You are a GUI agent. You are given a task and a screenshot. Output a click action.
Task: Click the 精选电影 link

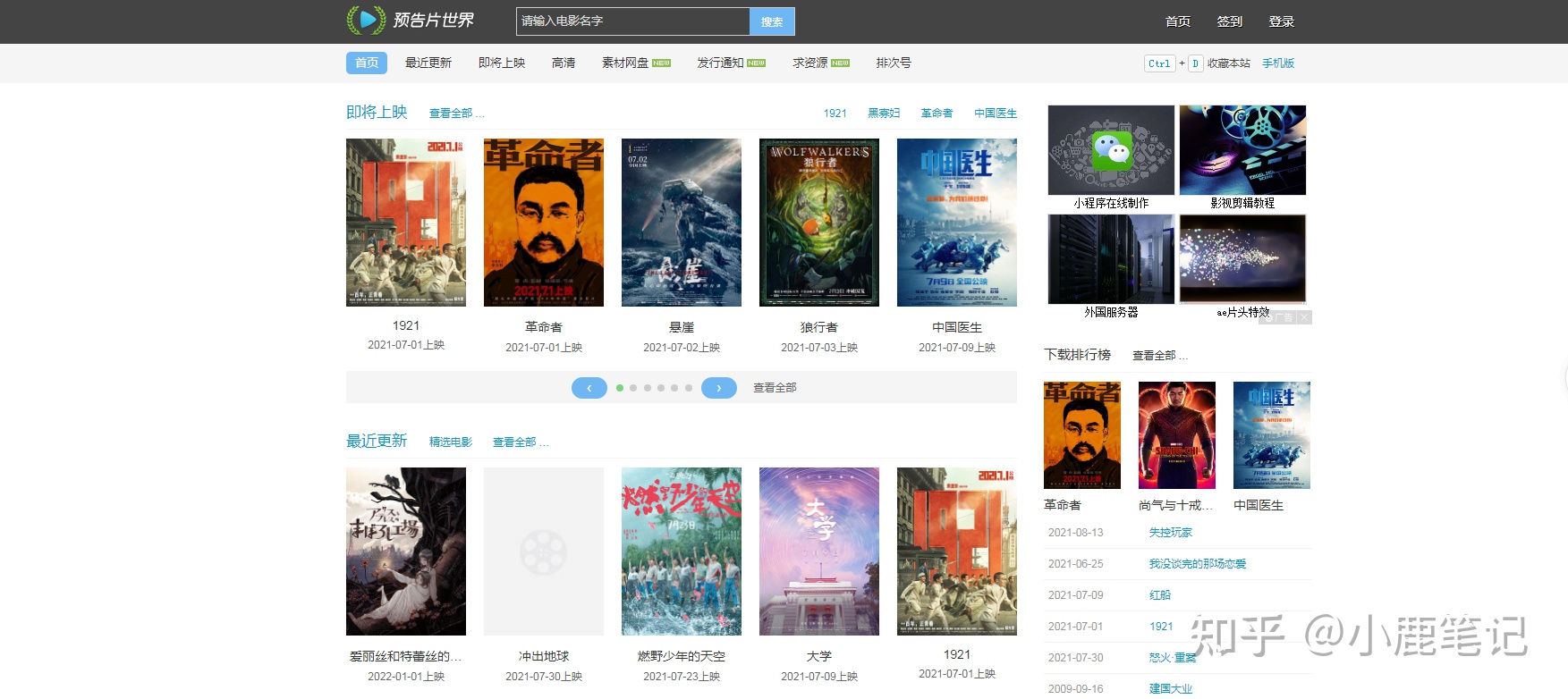451,442
